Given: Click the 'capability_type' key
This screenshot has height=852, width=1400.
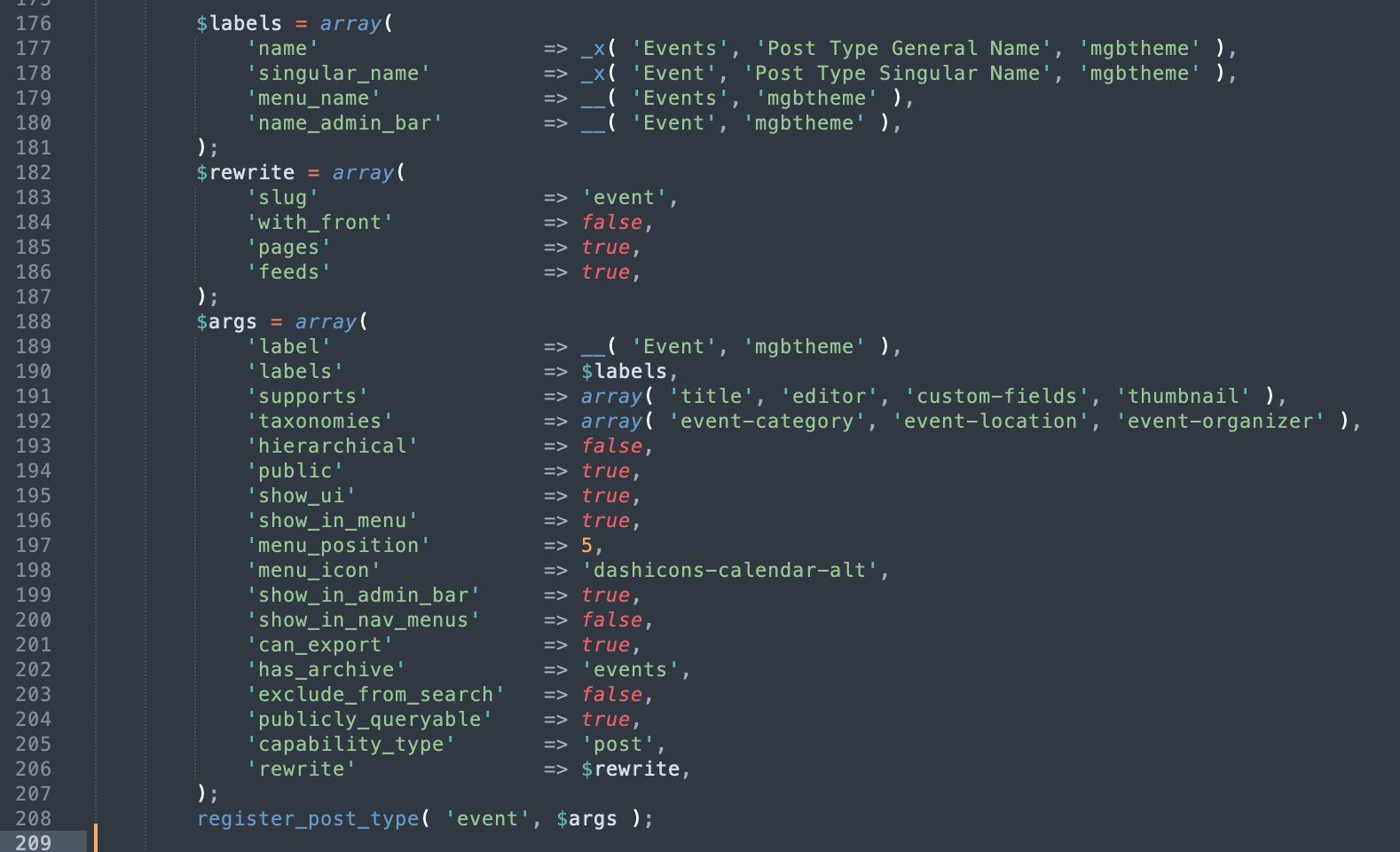Looking at the screenshot, I should coord(351,744).
